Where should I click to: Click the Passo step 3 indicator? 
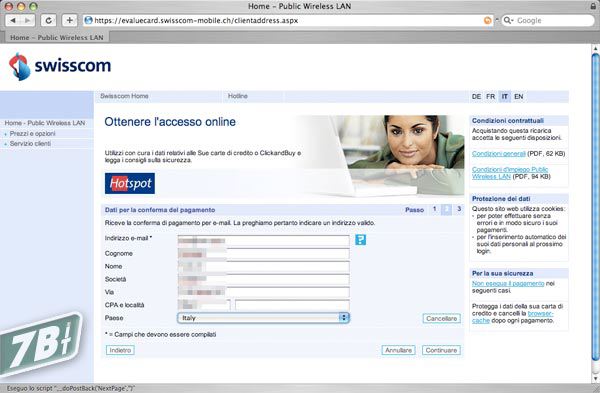point(459,209)
